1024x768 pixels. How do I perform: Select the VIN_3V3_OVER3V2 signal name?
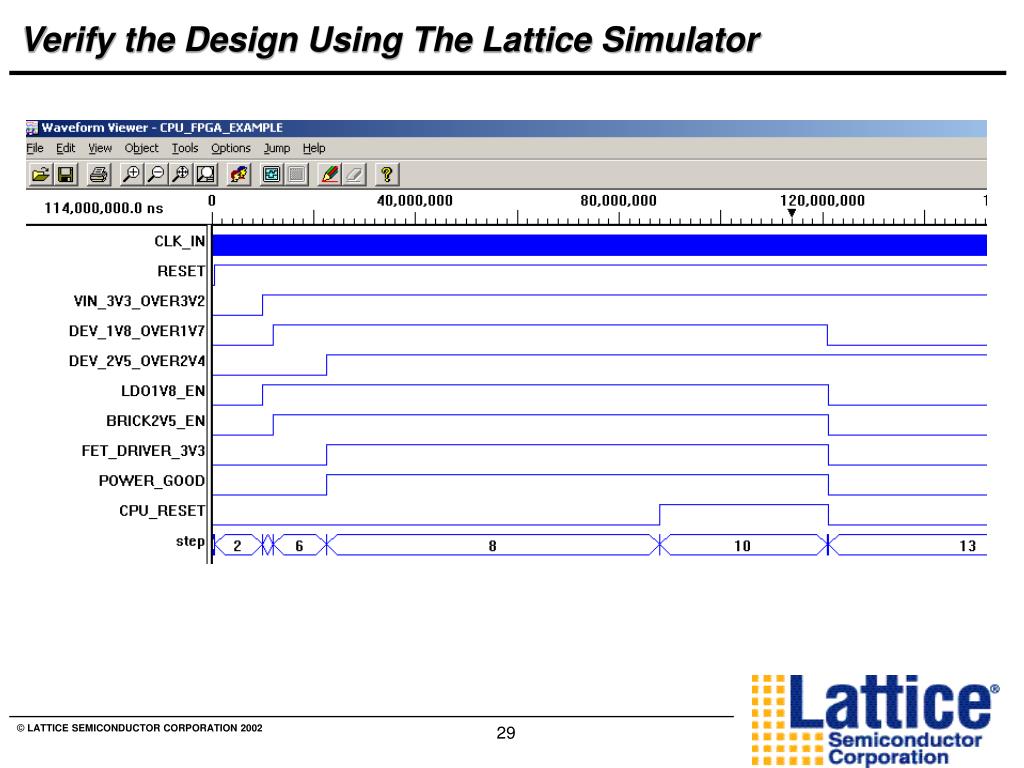coord(139,301)
